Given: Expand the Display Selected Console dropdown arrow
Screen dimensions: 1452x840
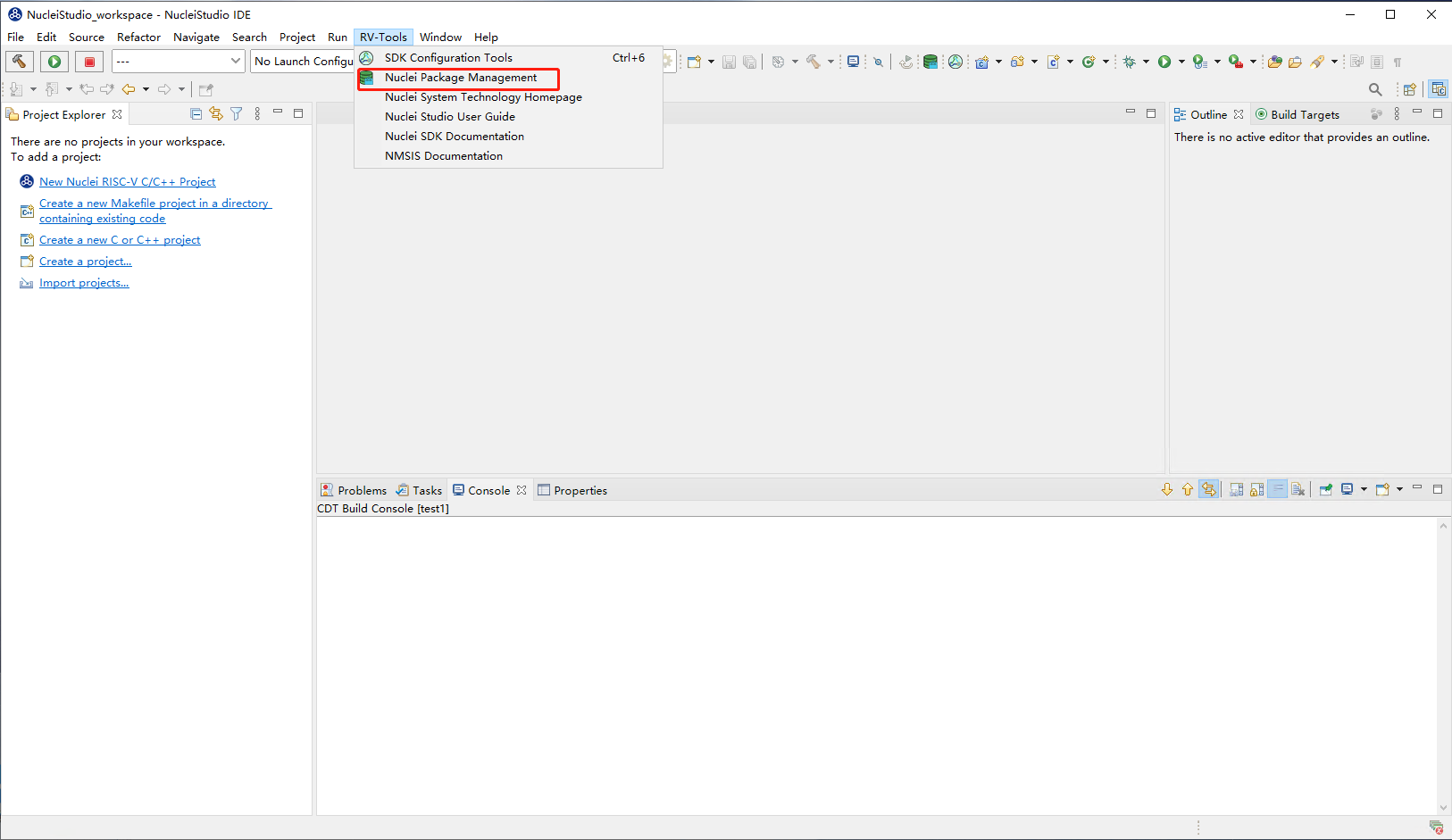Looking at the screenshot, I should tap(1364, 489).
